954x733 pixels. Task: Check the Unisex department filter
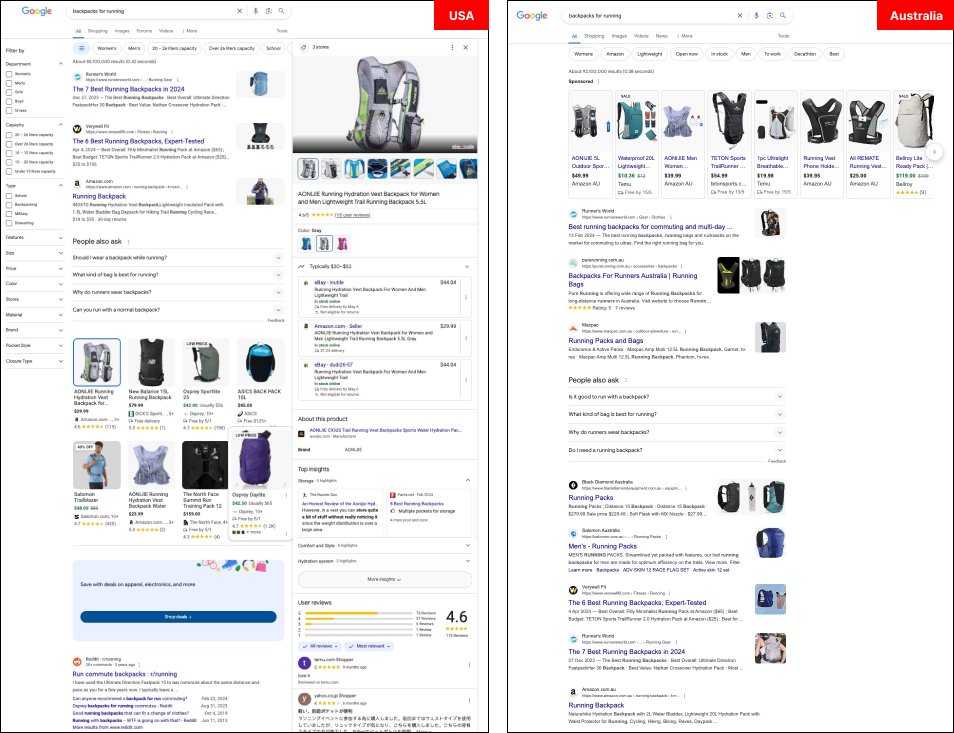pyautogui.click(x=9, y=111)
